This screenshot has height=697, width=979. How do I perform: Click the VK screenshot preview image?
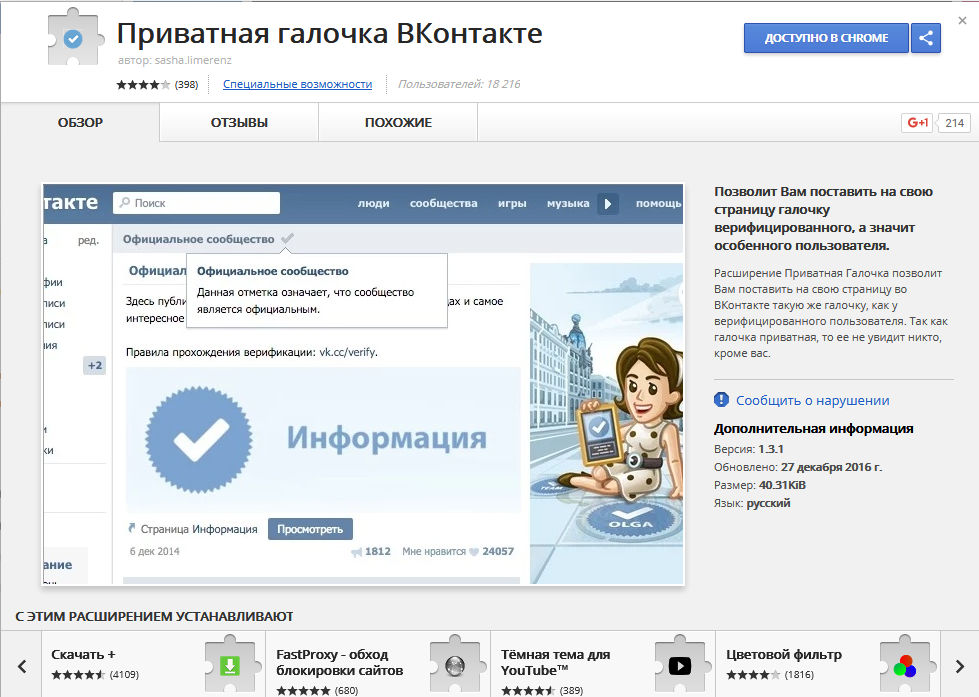click(x=363, y=384)
